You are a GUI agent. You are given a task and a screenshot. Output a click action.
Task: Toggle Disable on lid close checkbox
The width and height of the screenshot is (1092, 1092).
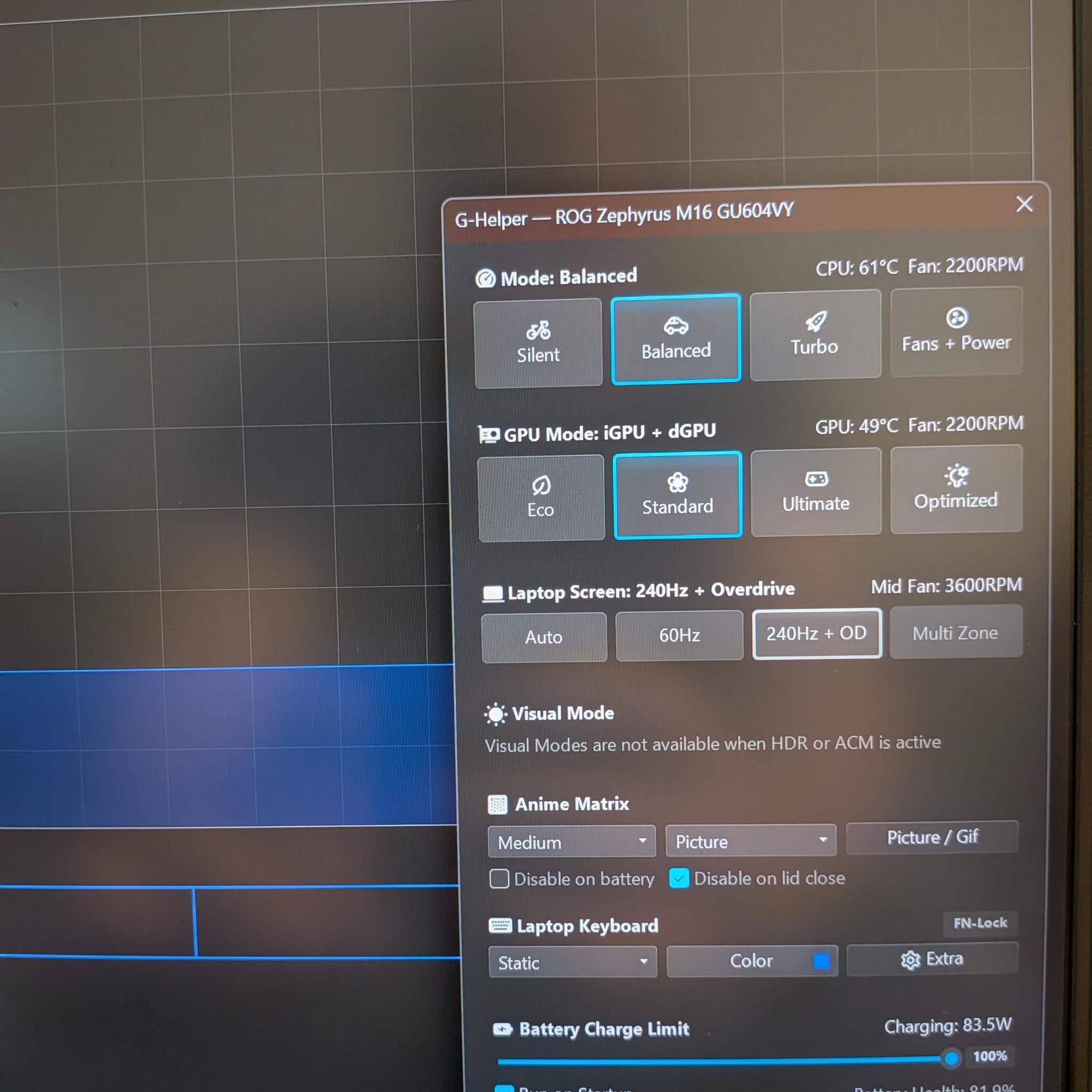(679, 878)
